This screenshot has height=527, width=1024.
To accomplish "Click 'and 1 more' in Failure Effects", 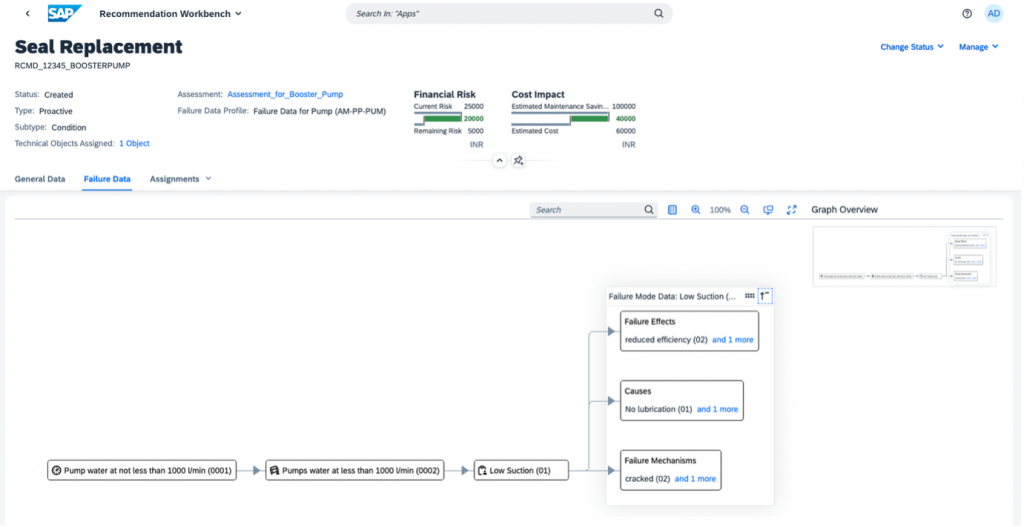I will click(733, 340).
